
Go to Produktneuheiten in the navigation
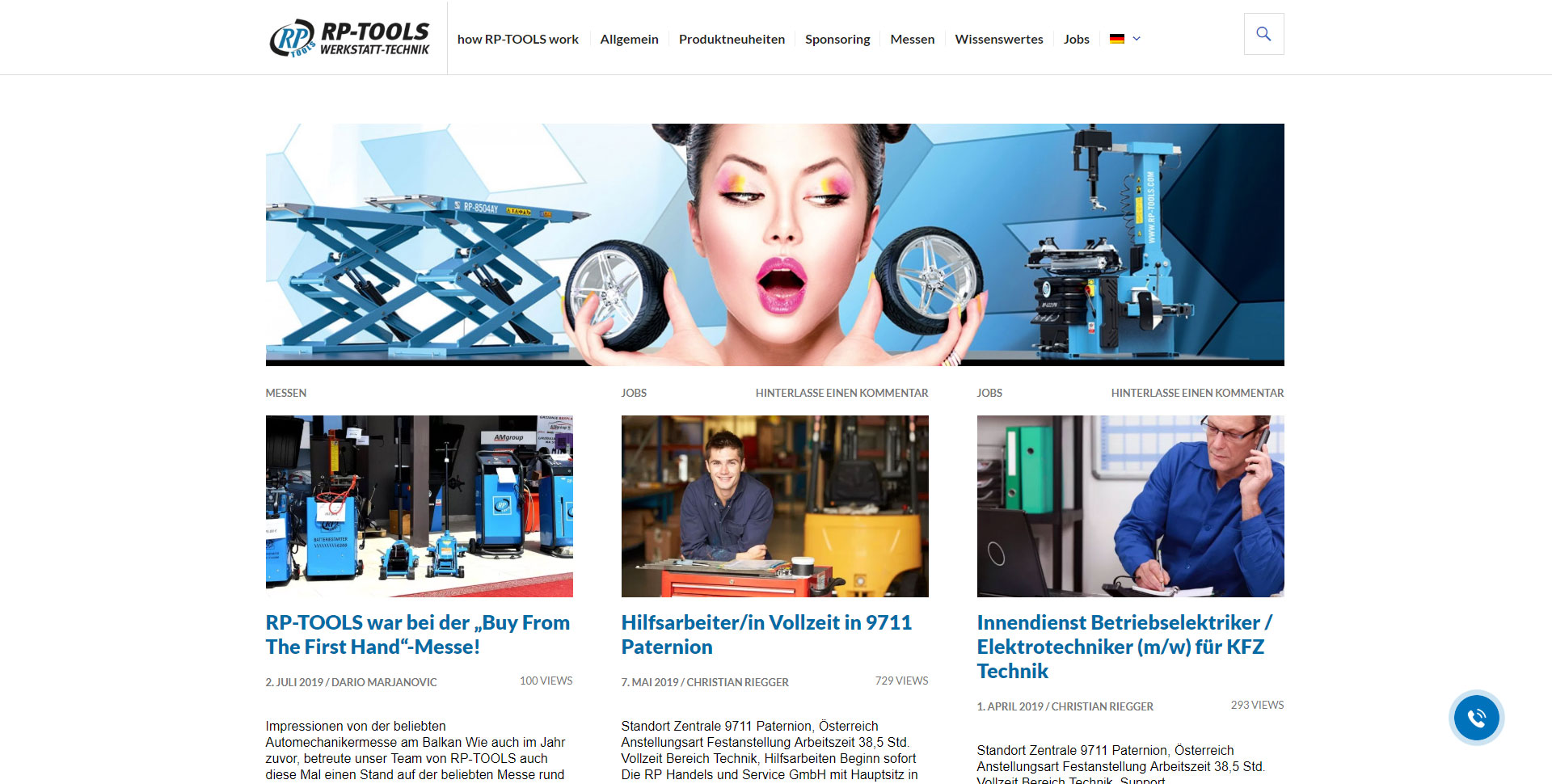[x=732, y=39]
